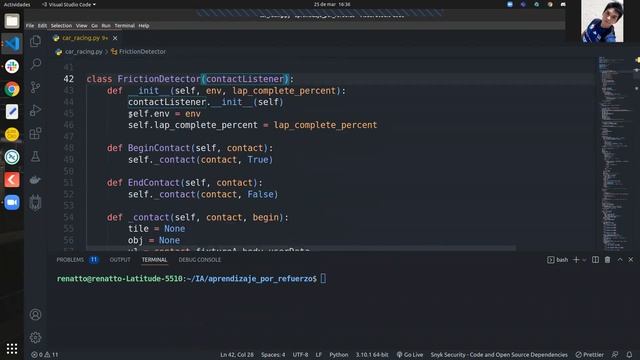Split the terminal panel
Image resolution: width=640 pixels, height=360 pixels.
[x=596, y=260]
